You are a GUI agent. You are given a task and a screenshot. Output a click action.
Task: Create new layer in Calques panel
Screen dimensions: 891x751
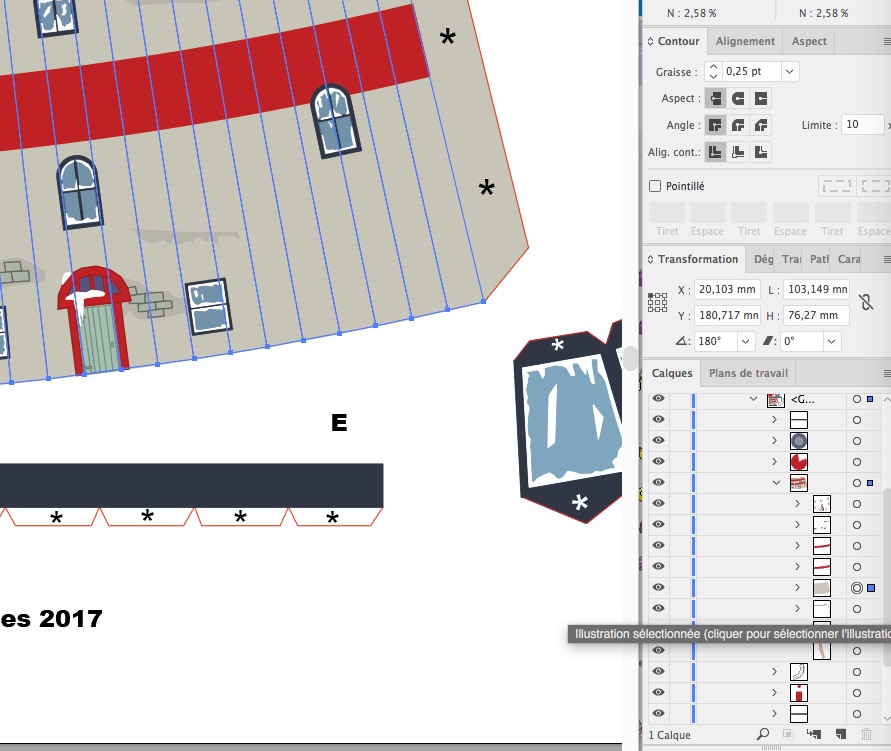point(840,735)
